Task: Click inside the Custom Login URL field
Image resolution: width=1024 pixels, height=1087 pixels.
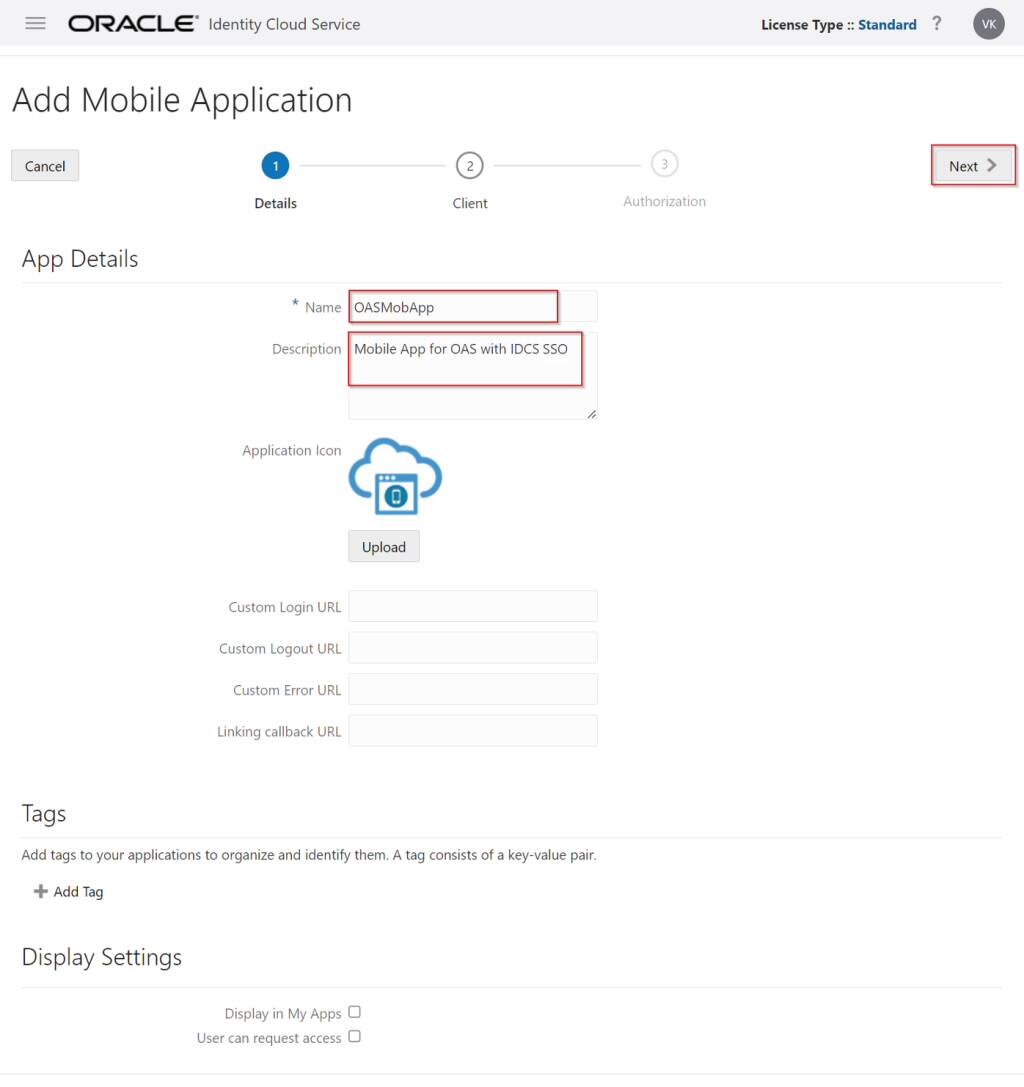Action: click(x=472, y=605)
